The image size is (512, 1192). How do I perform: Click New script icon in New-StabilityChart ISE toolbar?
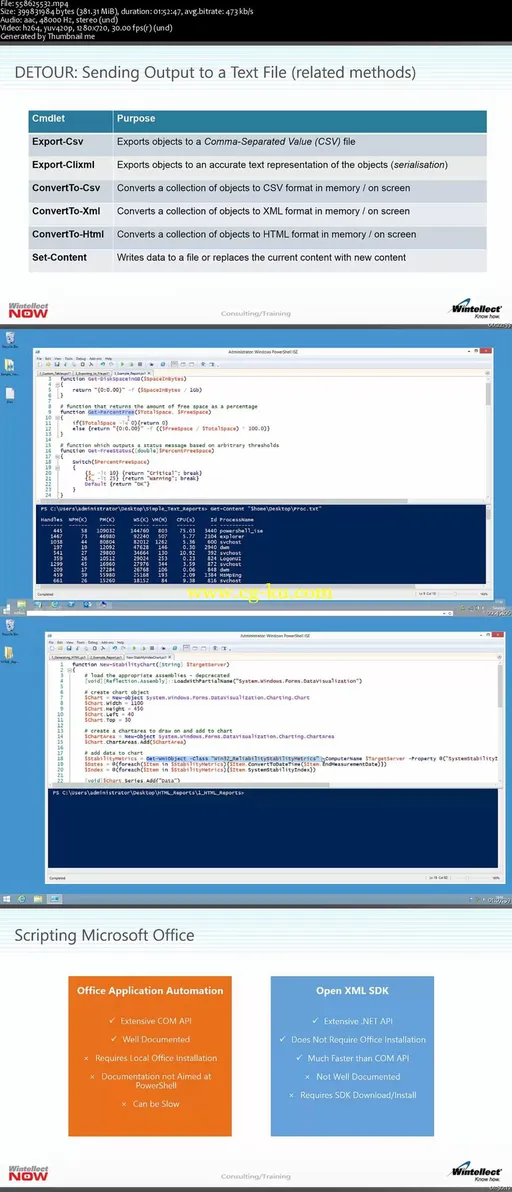coord(52,648)
